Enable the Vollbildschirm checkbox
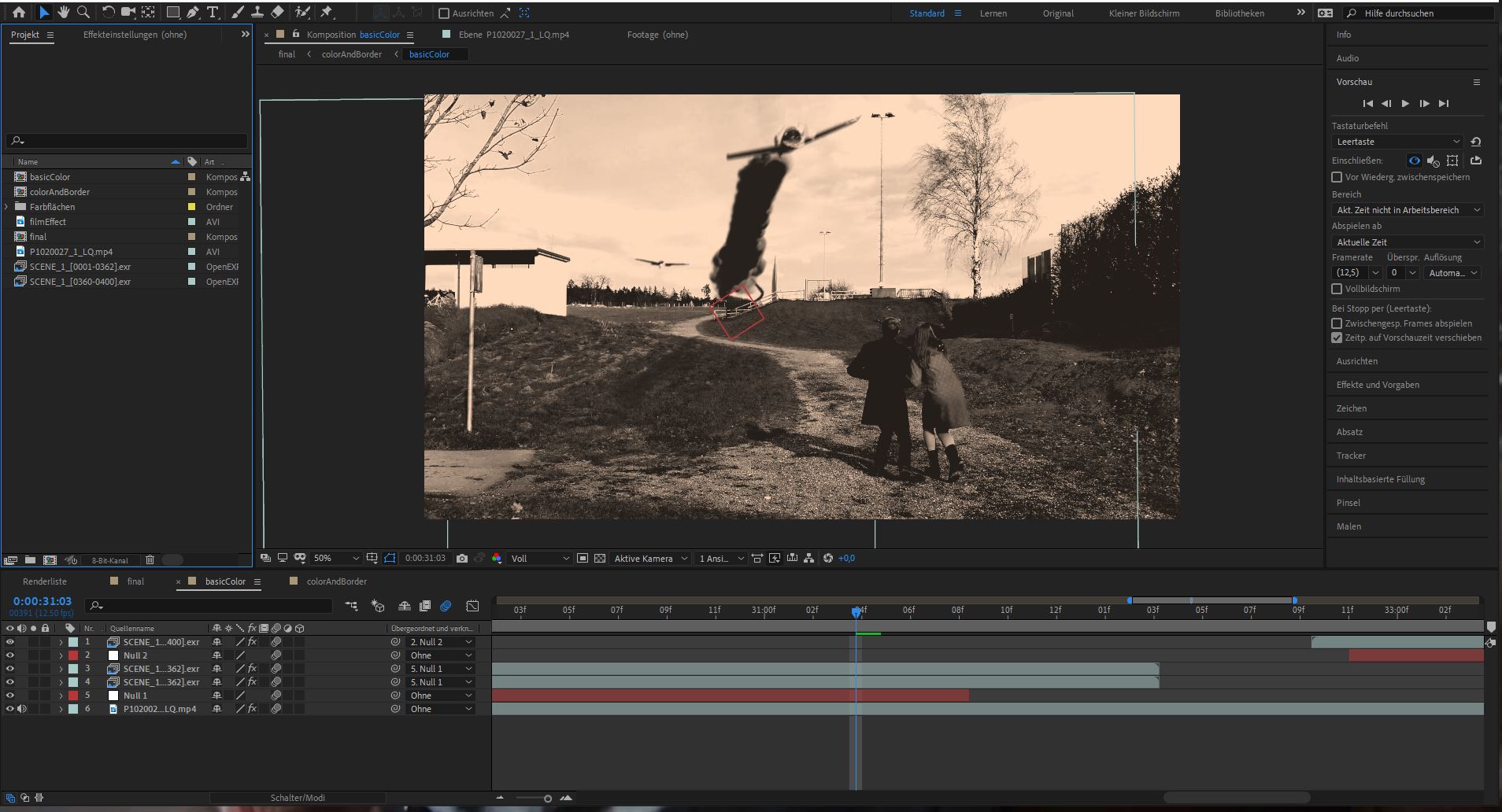The width and height of the screenshot is (1502, 812). tap(1337, 289)
